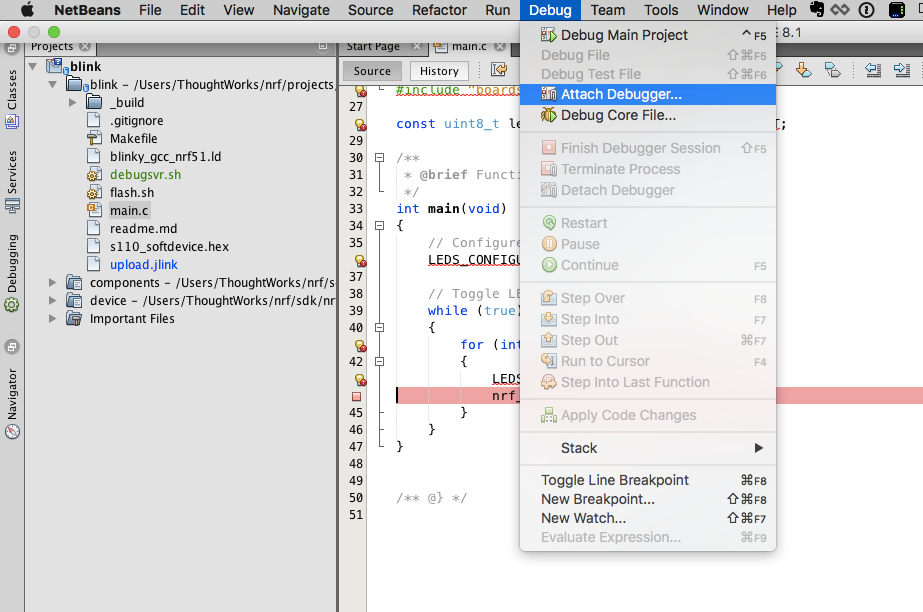Expand the _build folder
Screen dimensions: 923x612
(72, 102)
